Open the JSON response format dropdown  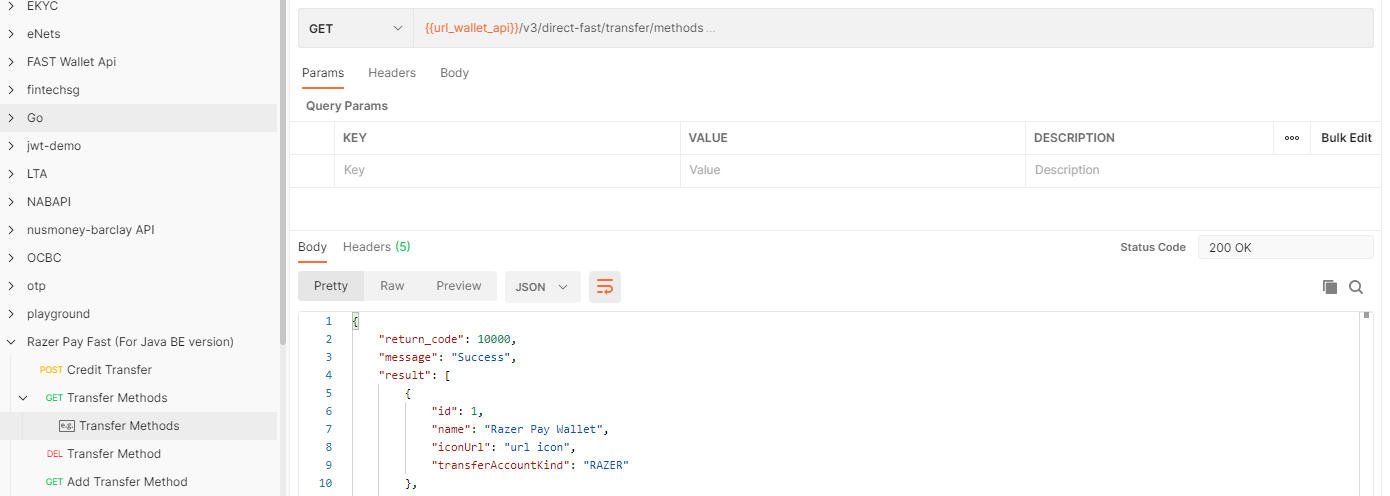click(541, 287)
